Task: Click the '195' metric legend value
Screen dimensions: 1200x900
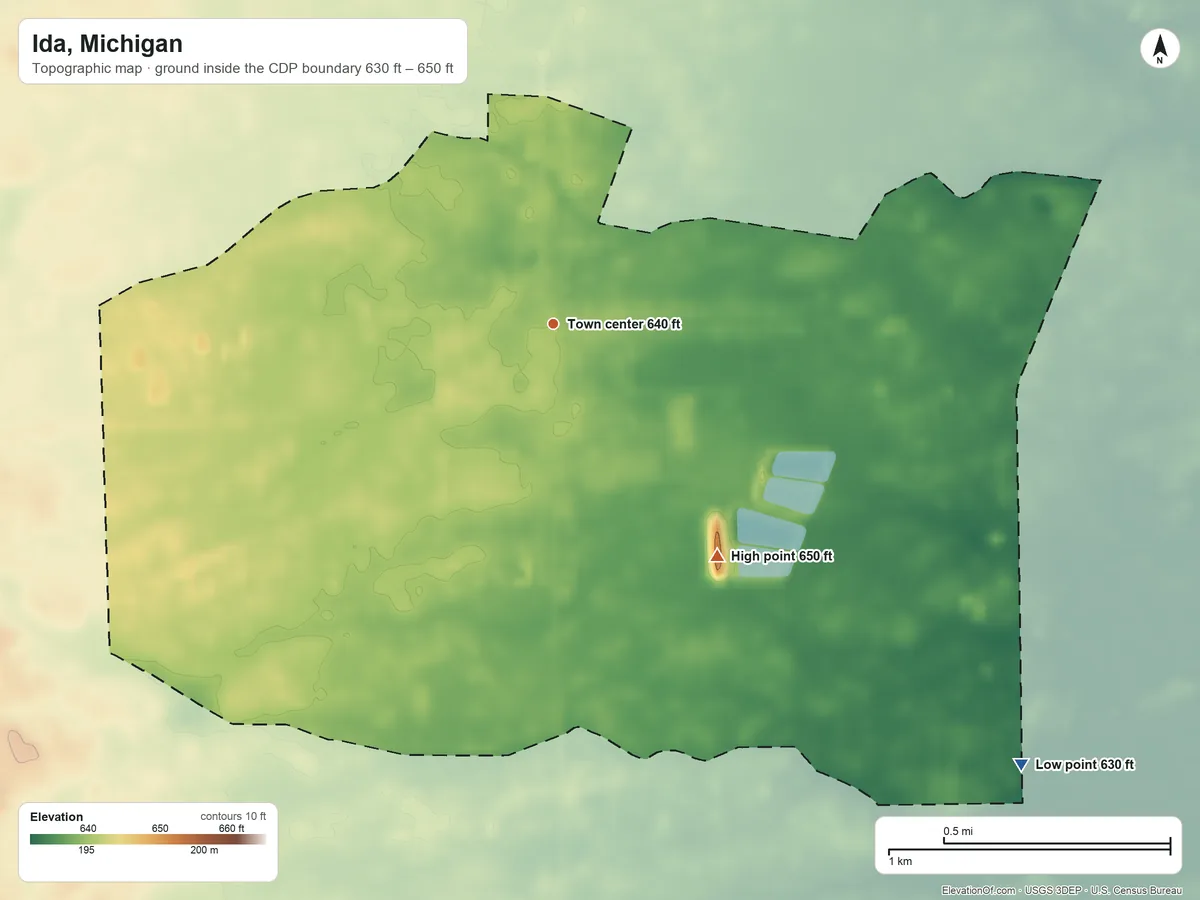Action: click(86, 850)
